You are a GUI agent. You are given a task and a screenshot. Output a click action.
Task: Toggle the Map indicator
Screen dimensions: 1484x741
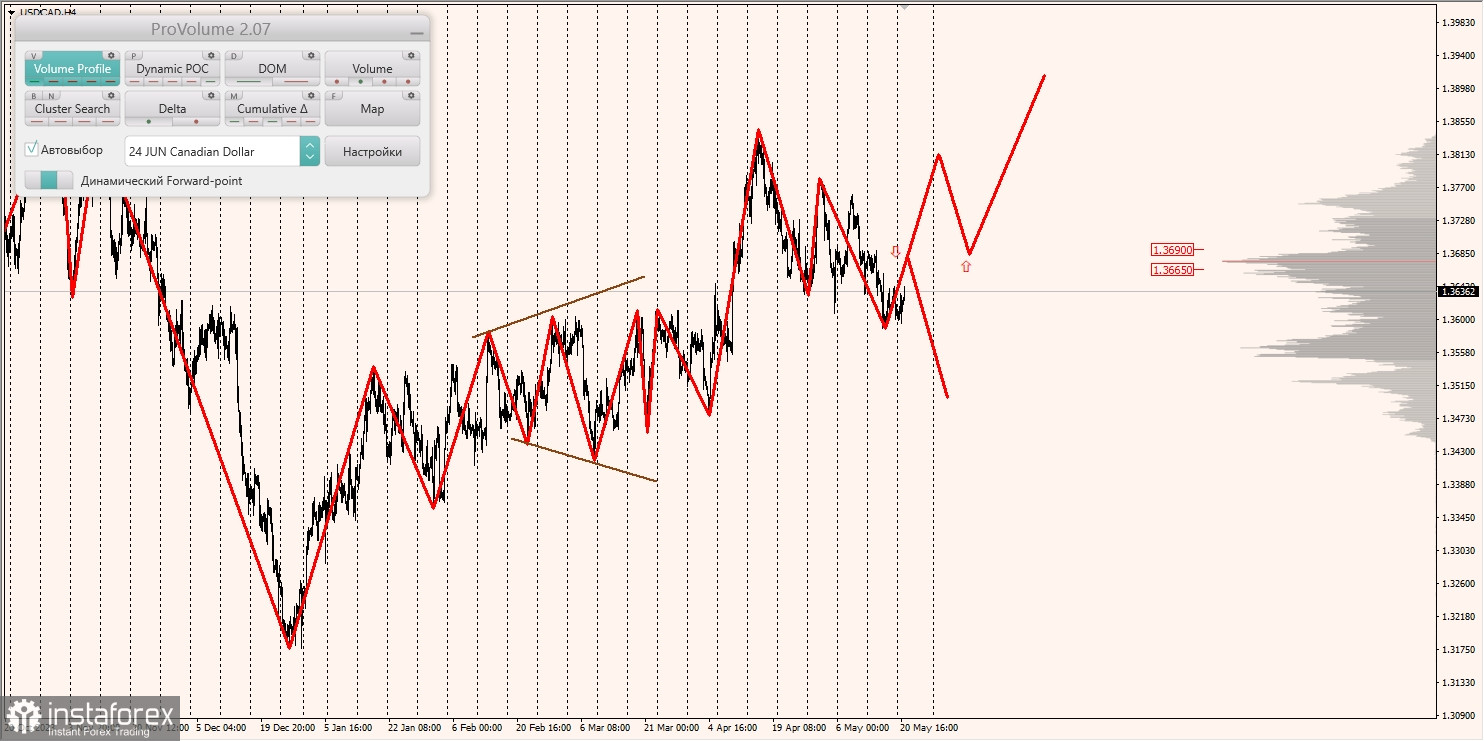click(372, 109)
